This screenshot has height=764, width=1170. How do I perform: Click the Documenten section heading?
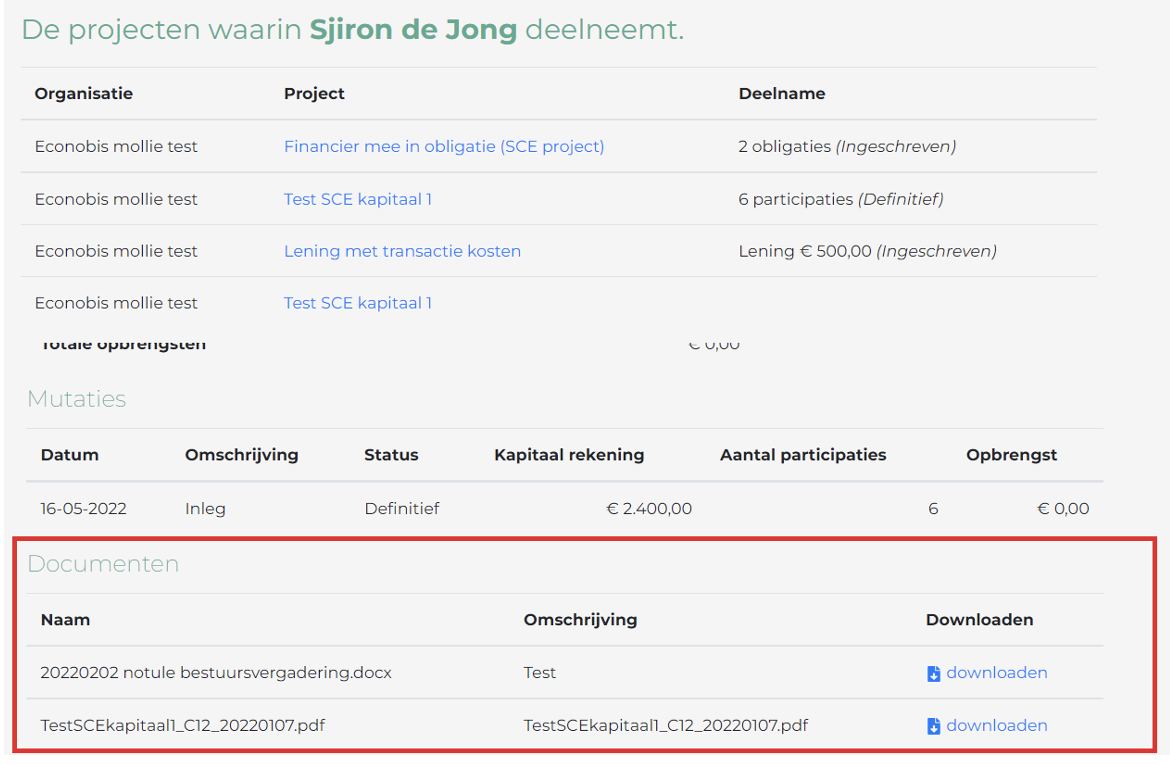(x=103, y=564)
